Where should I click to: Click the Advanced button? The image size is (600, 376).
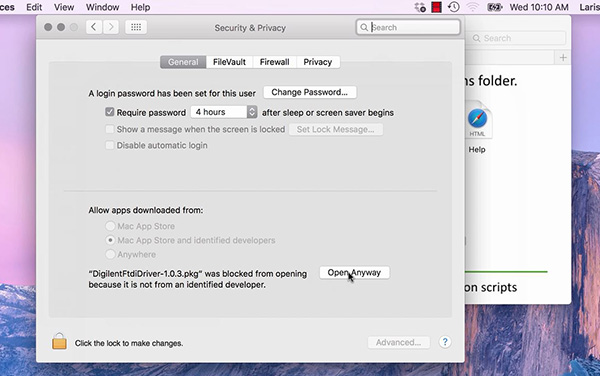[398, 342]
